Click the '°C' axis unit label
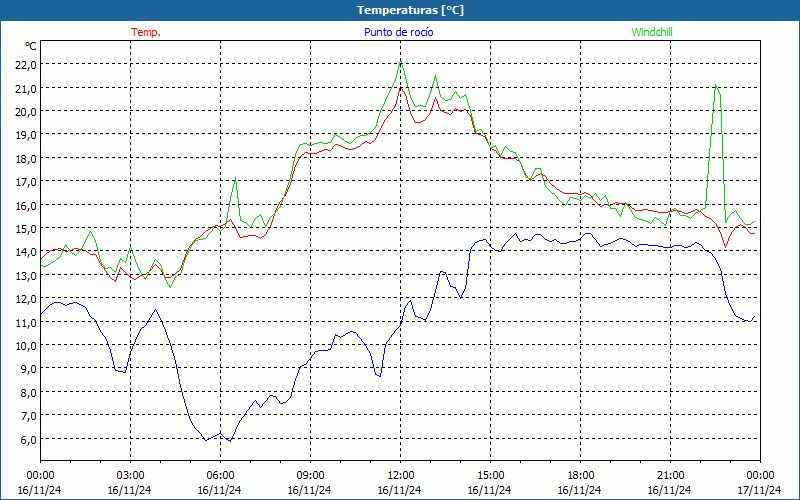The image size is (800, 500). (x=31, y=46)
